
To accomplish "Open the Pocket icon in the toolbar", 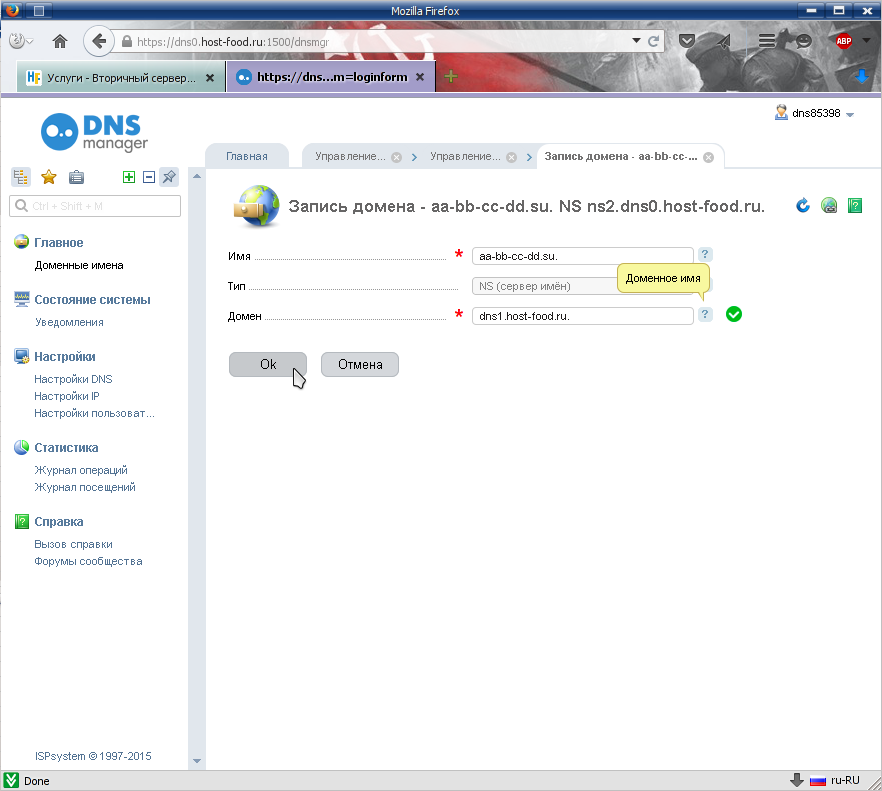I will tap(687, 41).
